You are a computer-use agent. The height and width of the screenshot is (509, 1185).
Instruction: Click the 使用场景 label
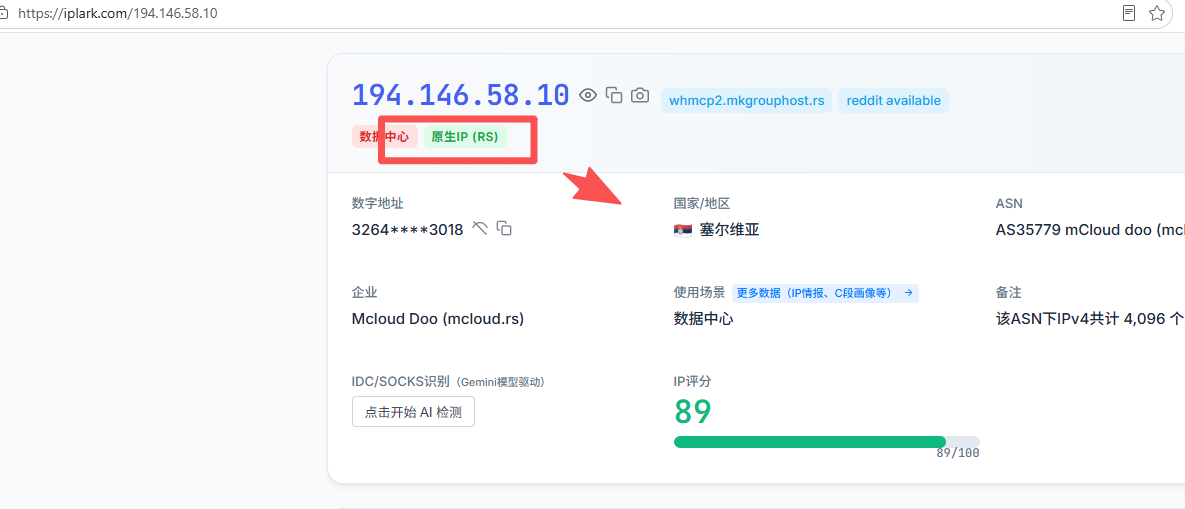pyautogui.click(x=699, y=292)
